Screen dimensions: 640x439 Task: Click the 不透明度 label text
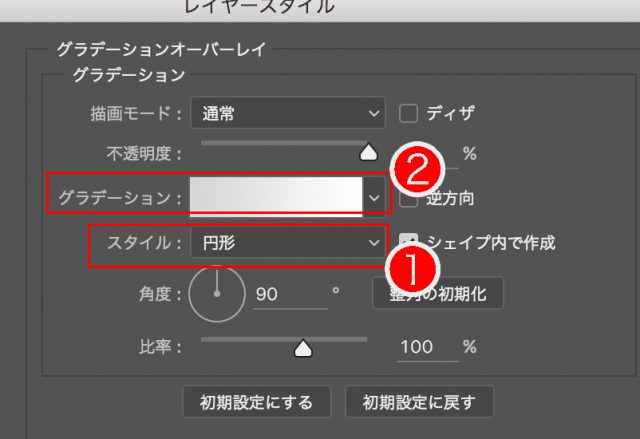click(x=145, y=154)
